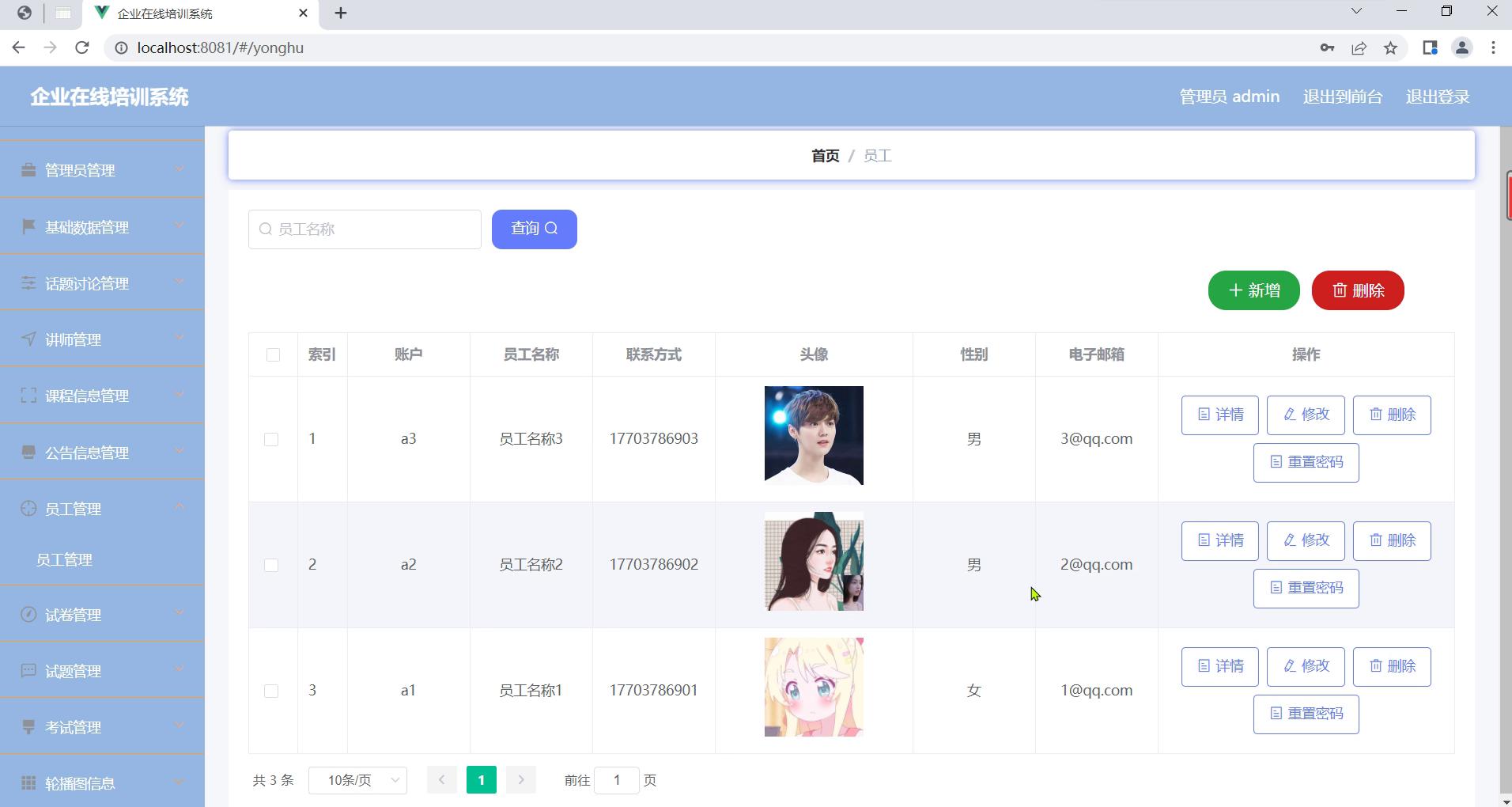Screen dimensions: 1512x807
Task: Click the 查询 search button
Action: [535, 229]
